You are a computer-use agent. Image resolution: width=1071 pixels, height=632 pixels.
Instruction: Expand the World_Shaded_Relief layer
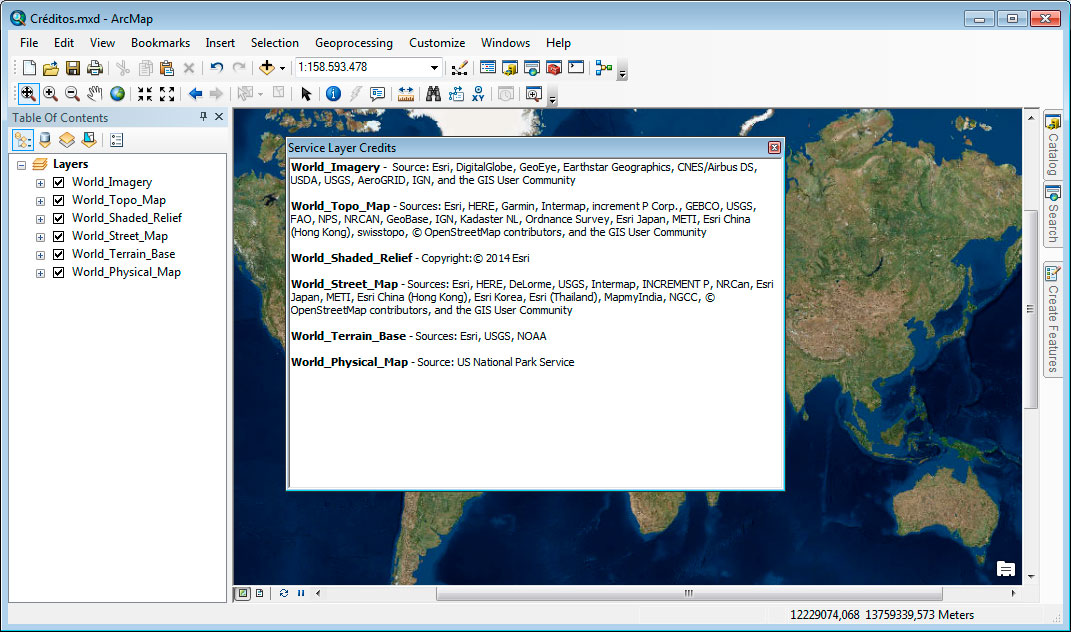coord(40,219)
